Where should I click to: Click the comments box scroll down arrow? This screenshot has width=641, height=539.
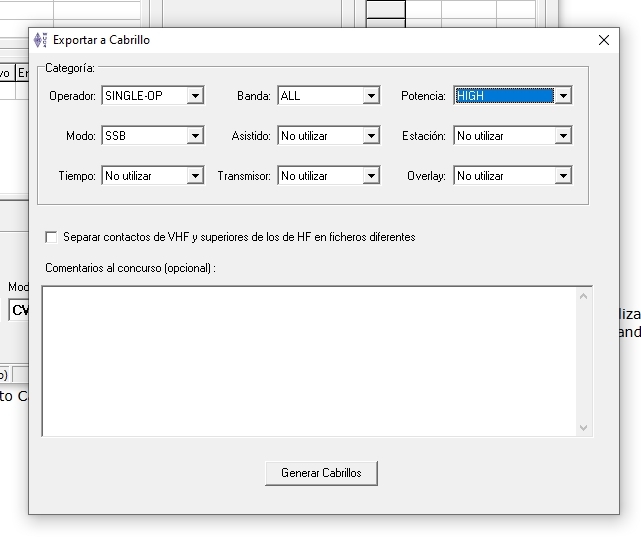(584, 427)
